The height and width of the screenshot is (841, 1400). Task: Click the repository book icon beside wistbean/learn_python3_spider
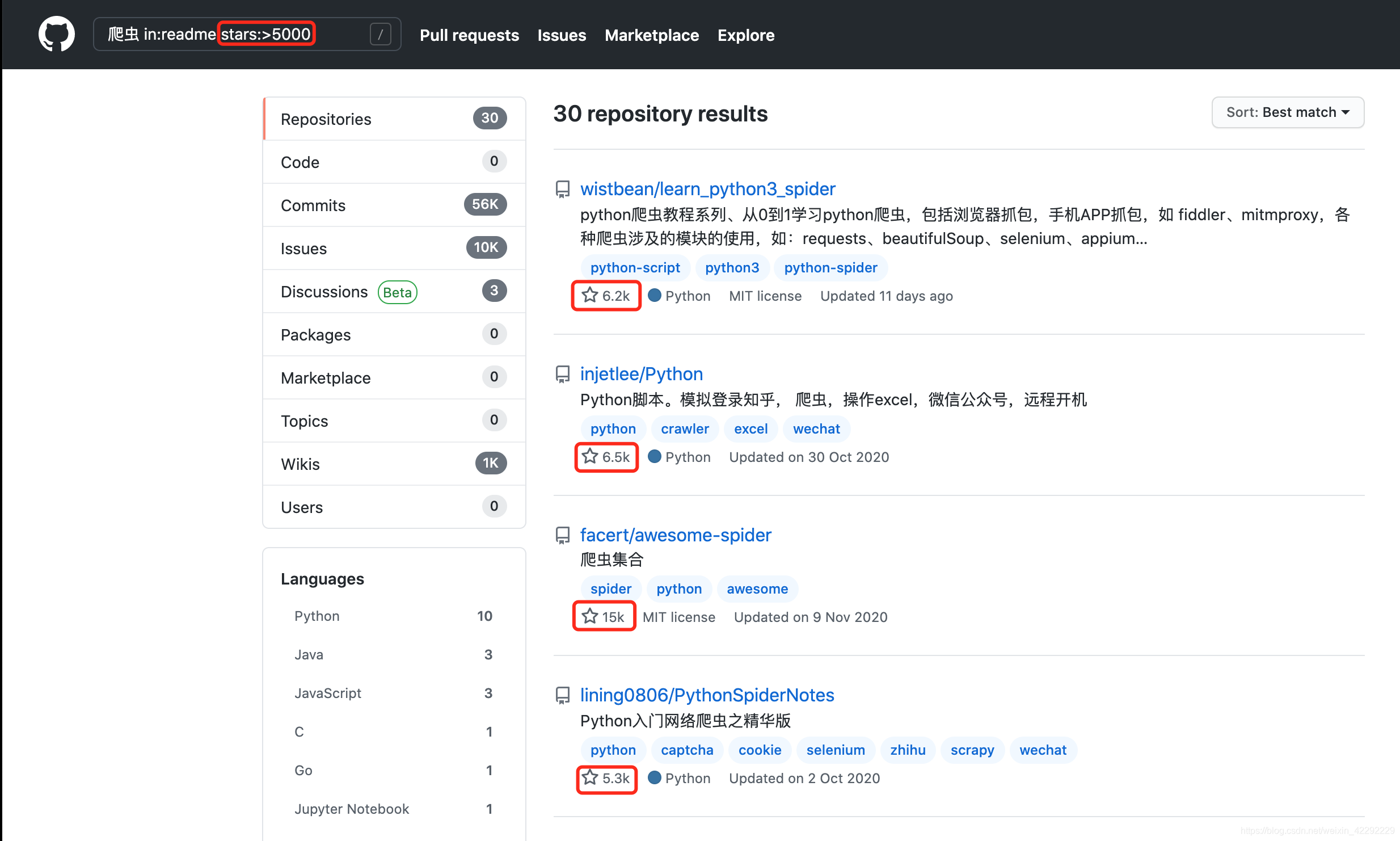(563, 189)
